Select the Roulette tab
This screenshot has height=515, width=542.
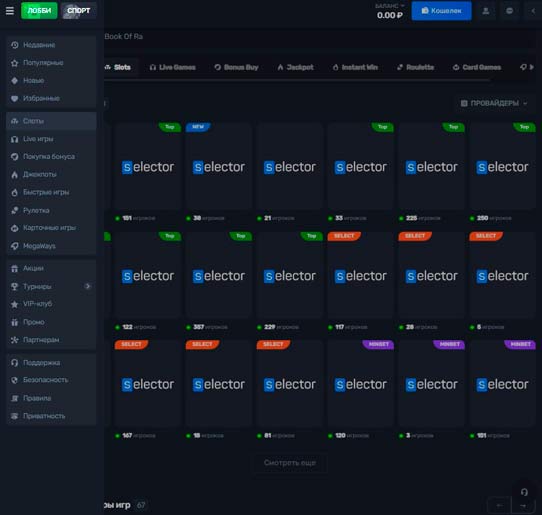[x=415, y=67]
